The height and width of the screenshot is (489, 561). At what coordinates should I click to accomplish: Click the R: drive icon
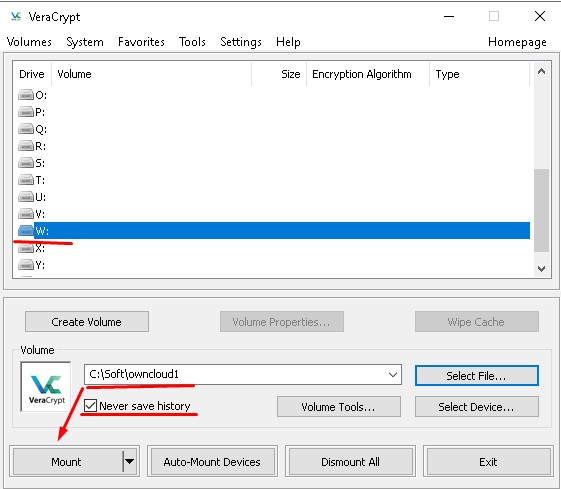click(26, 146)
